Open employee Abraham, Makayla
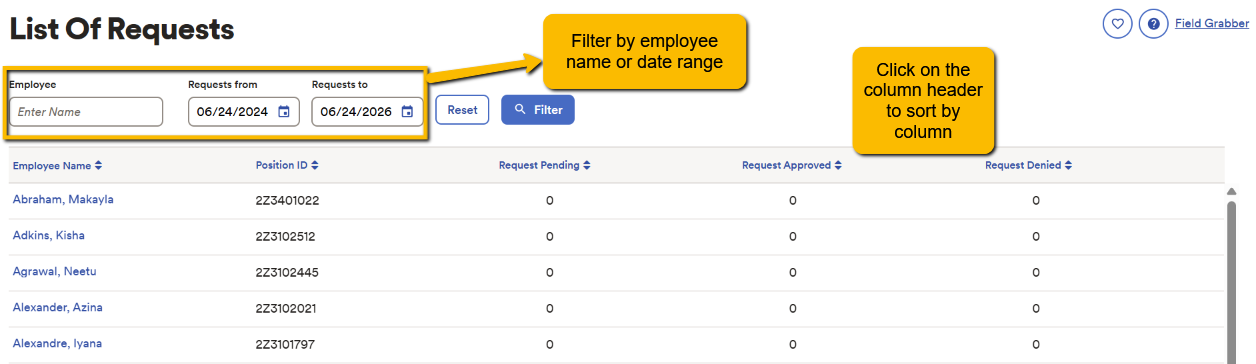Screen dimensions: 1256x364 [63, 199]
